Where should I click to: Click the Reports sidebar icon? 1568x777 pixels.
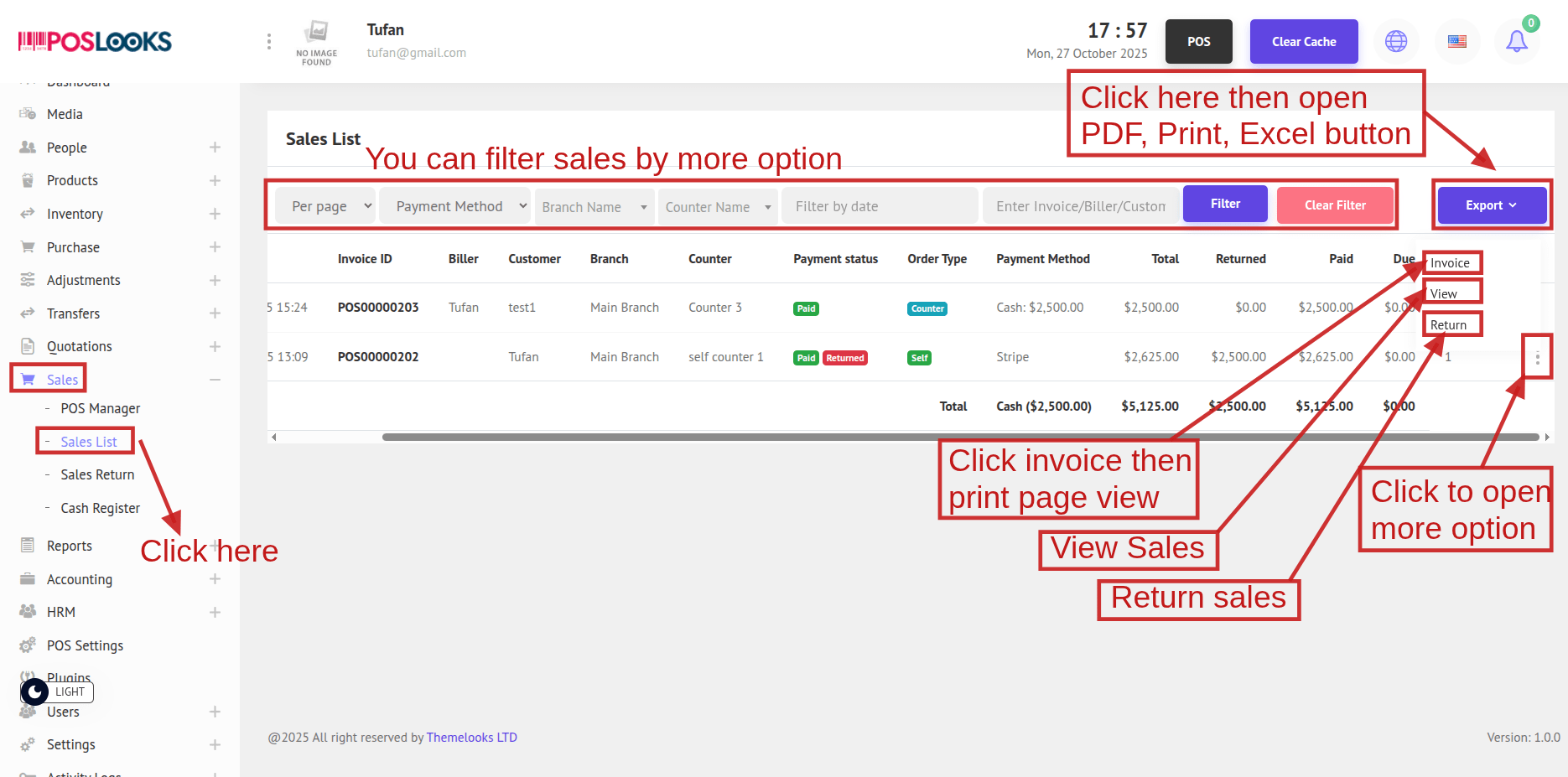28,546
